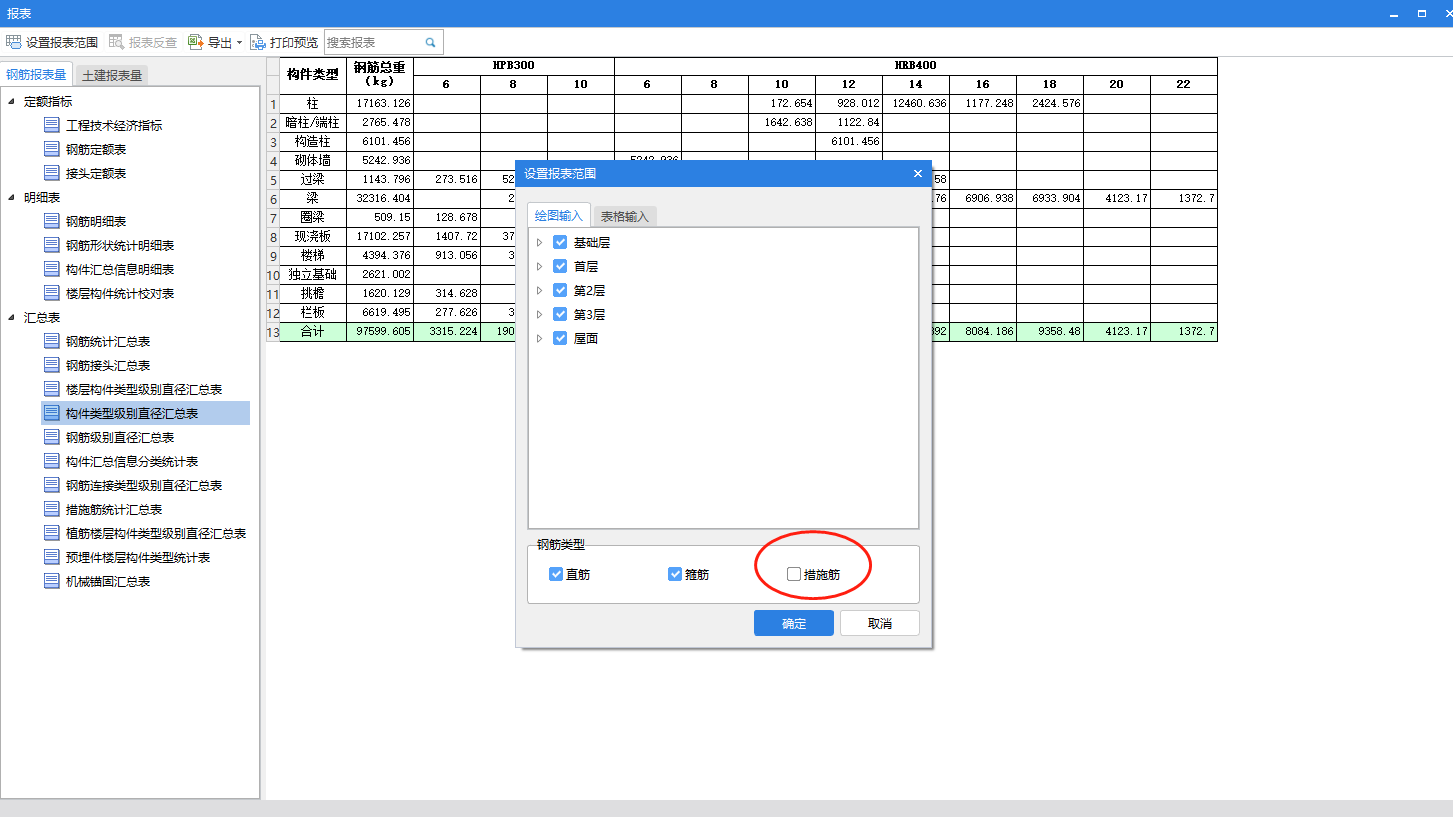This screenshot has width=1453, height=817.
Task: Open the 钢筋形状统计明细表 report icon
Action: coord(52,245)
